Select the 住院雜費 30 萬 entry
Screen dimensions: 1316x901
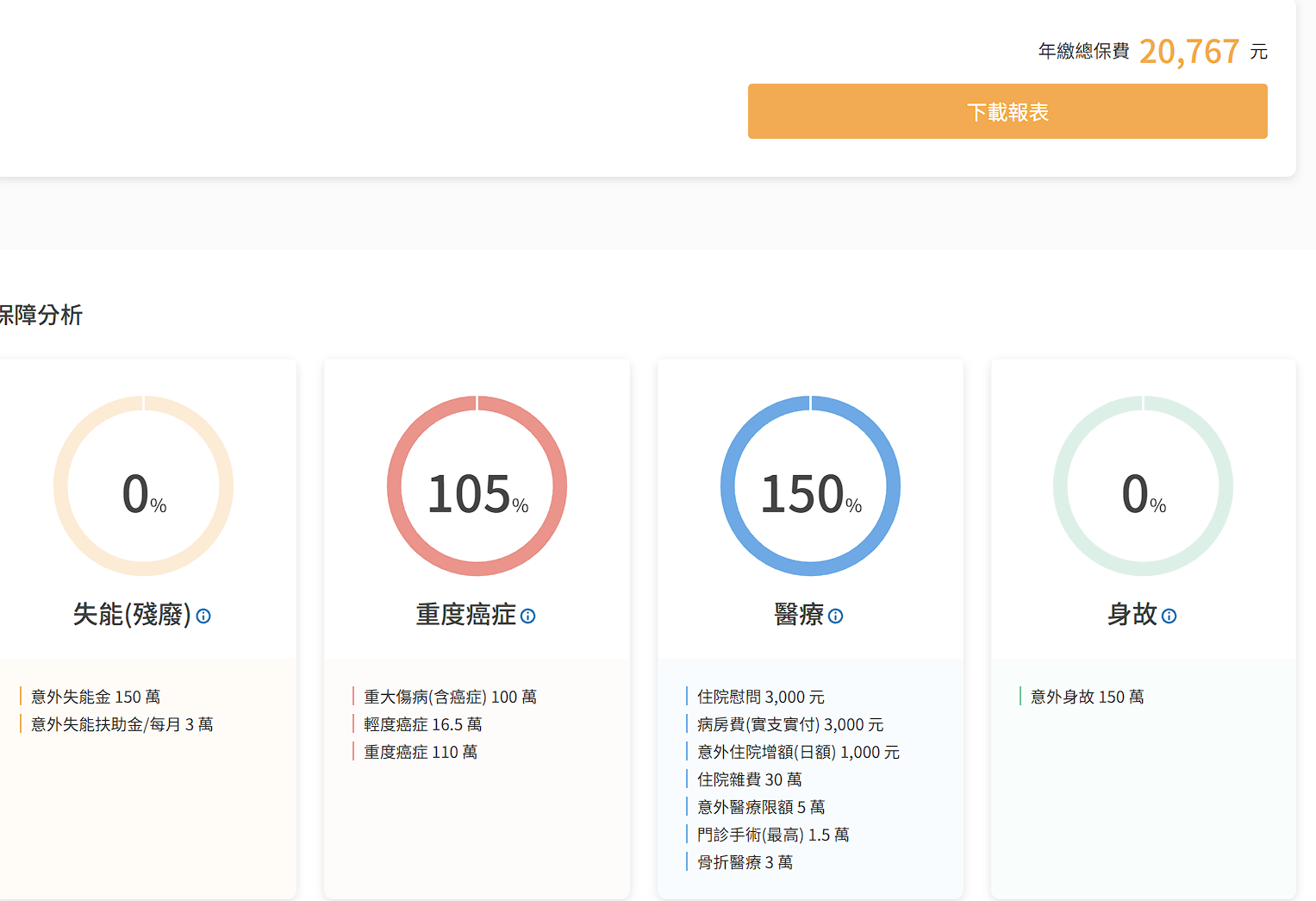(x=749, y=779)
